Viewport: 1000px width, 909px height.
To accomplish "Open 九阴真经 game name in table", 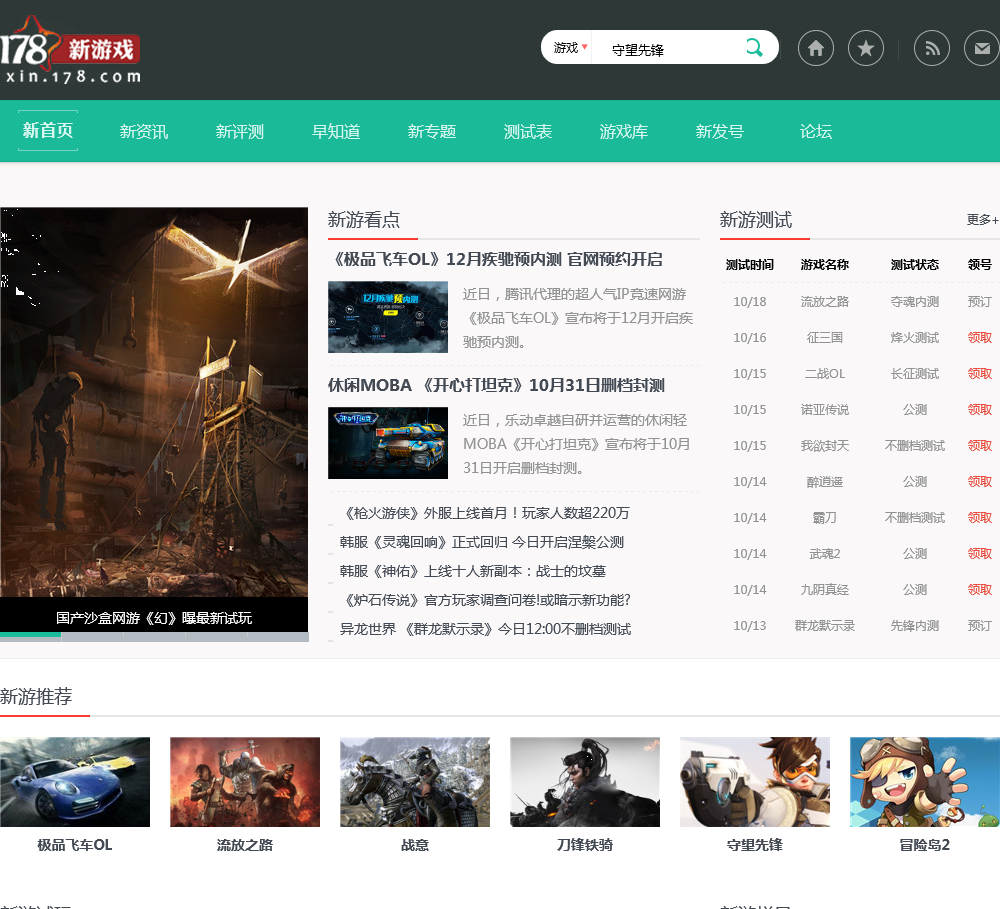I will [825, 589].
